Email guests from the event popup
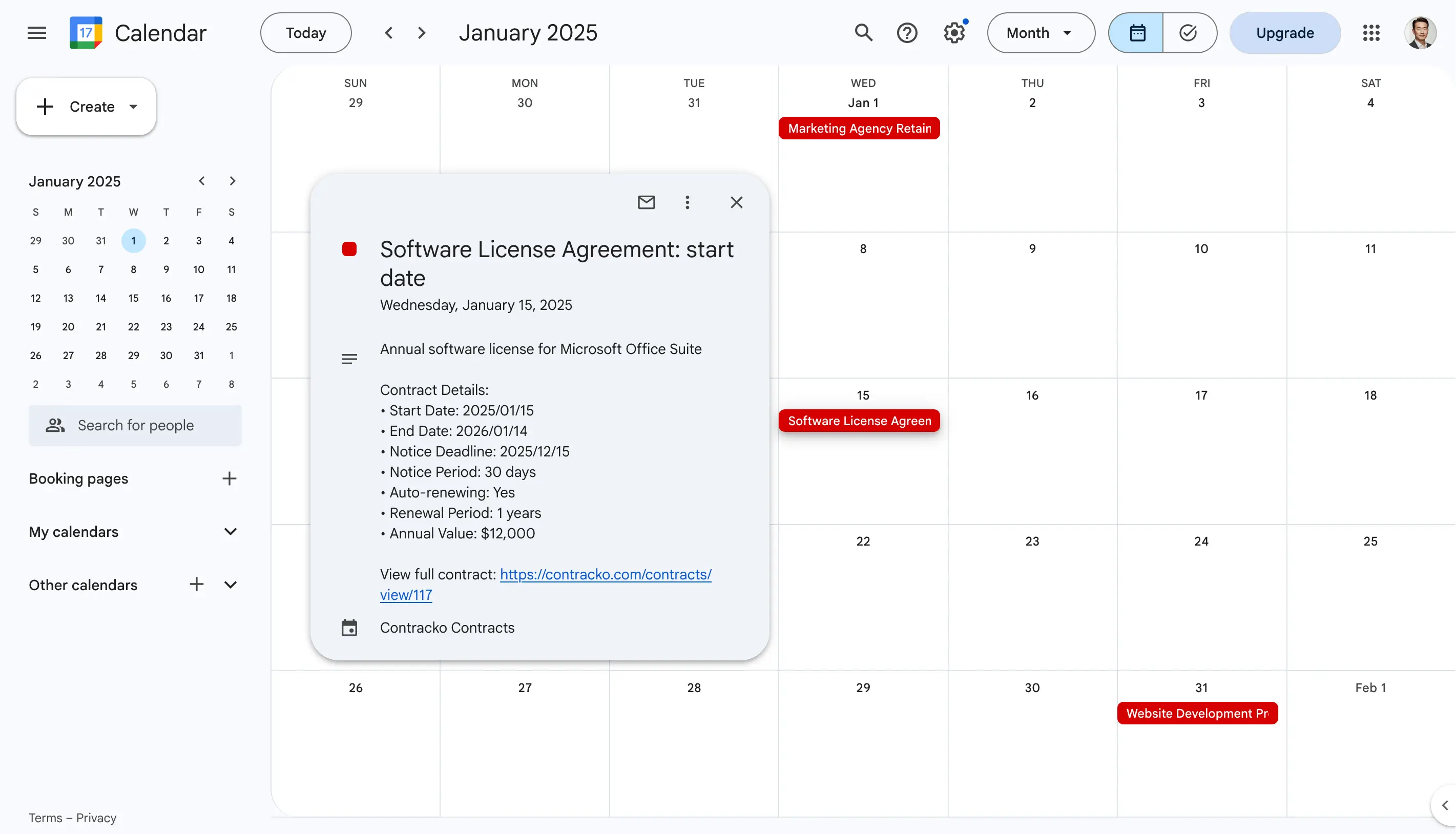1456x834 pixels. click(x=646, y=202)
